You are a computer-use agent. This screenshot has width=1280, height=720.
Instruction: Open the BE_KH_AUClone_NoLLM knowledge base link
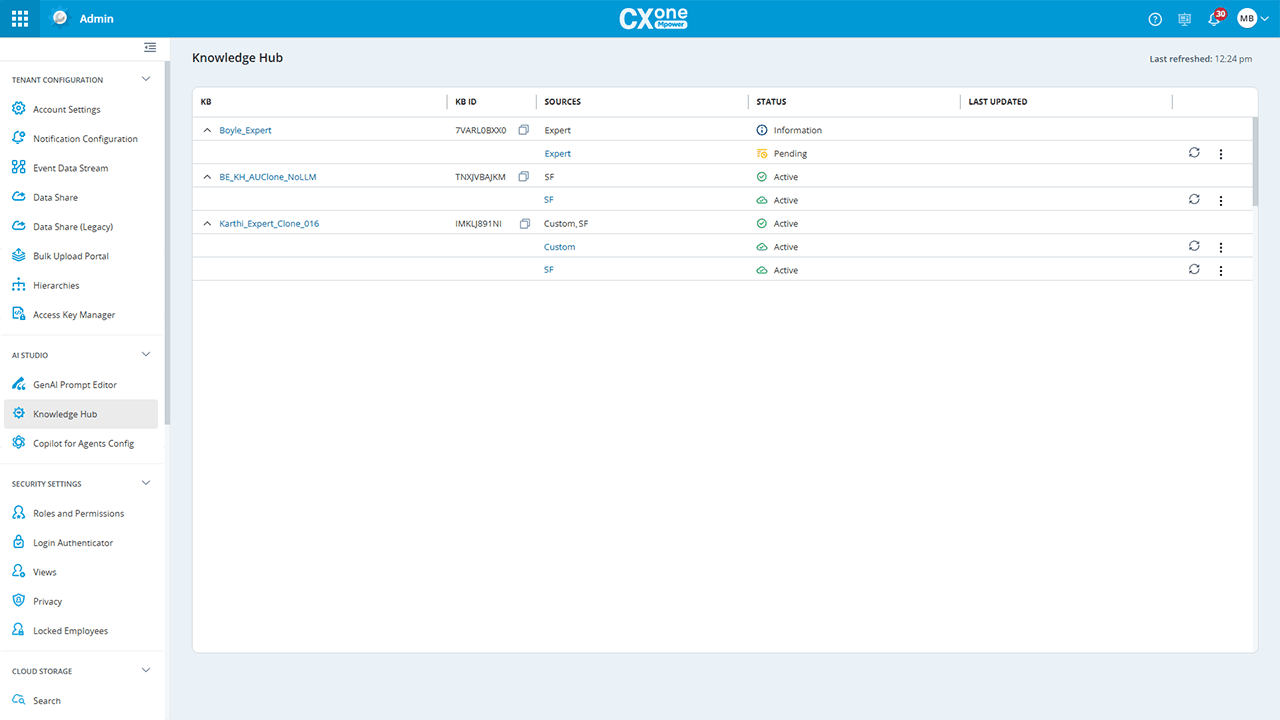coord(267,177)
